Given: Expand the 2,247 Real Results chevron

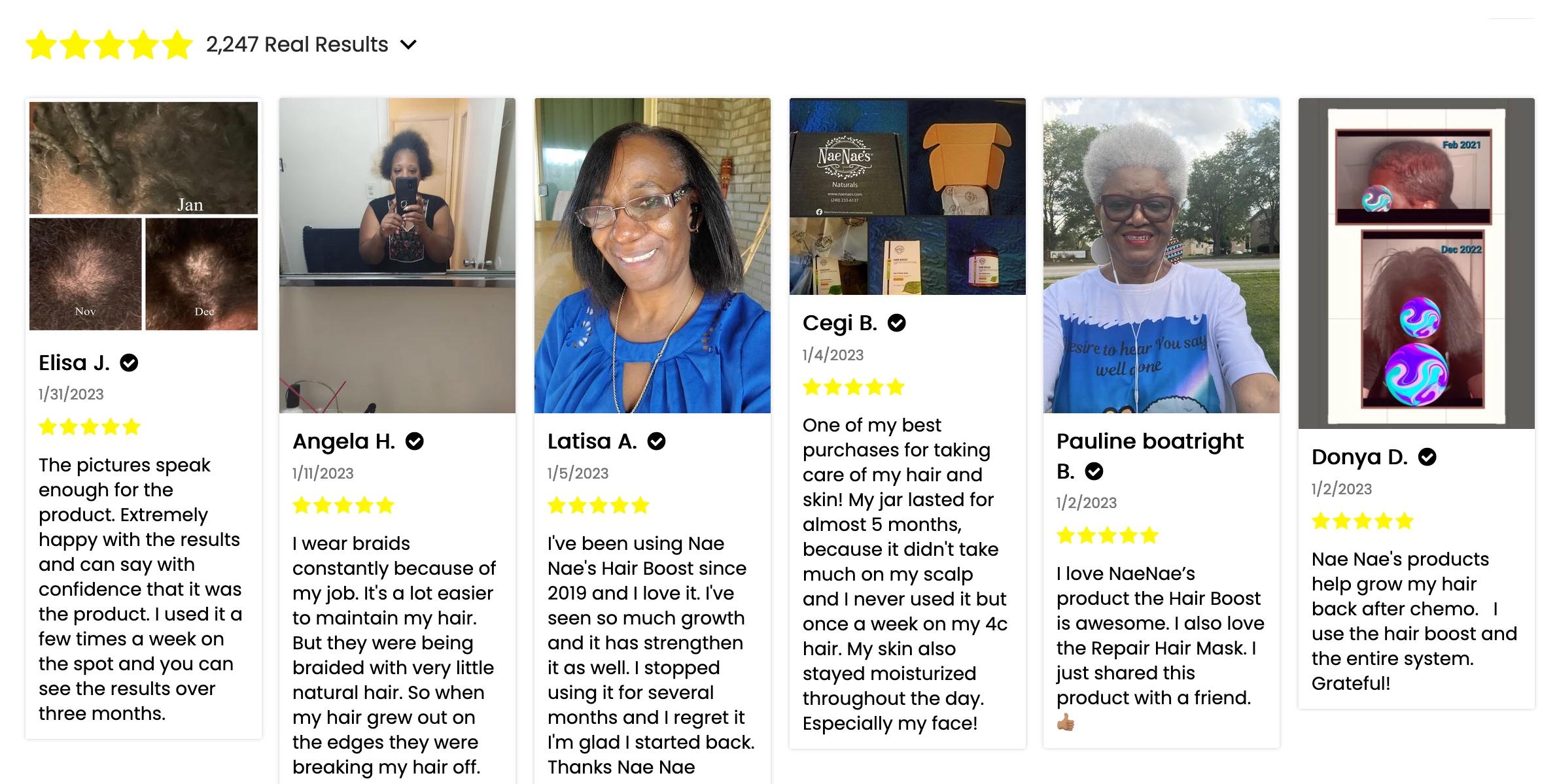Looking at the screenshot, I should click(x=408, y=44).
